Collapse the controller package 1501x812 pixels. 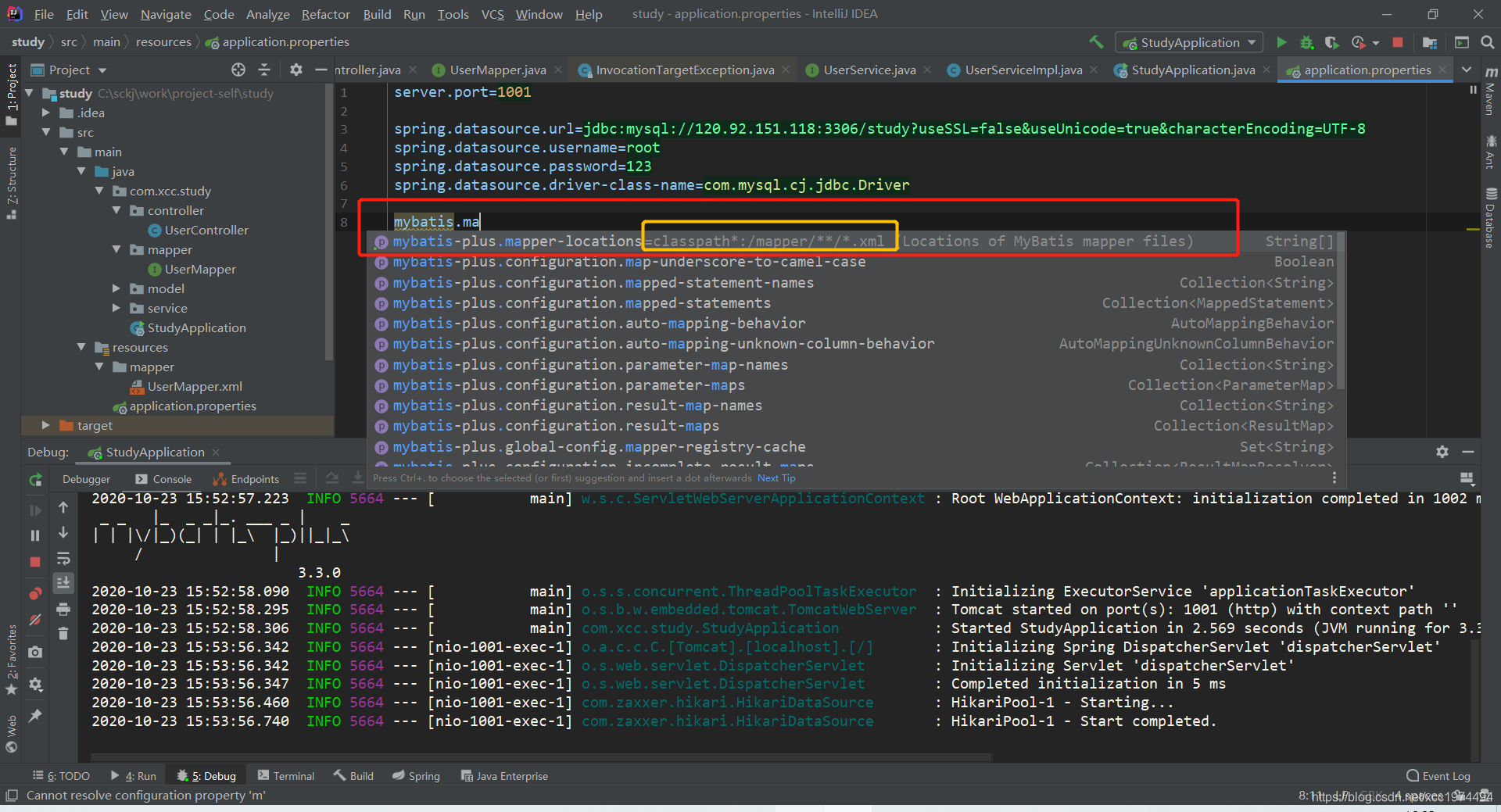tap(116, 210)
